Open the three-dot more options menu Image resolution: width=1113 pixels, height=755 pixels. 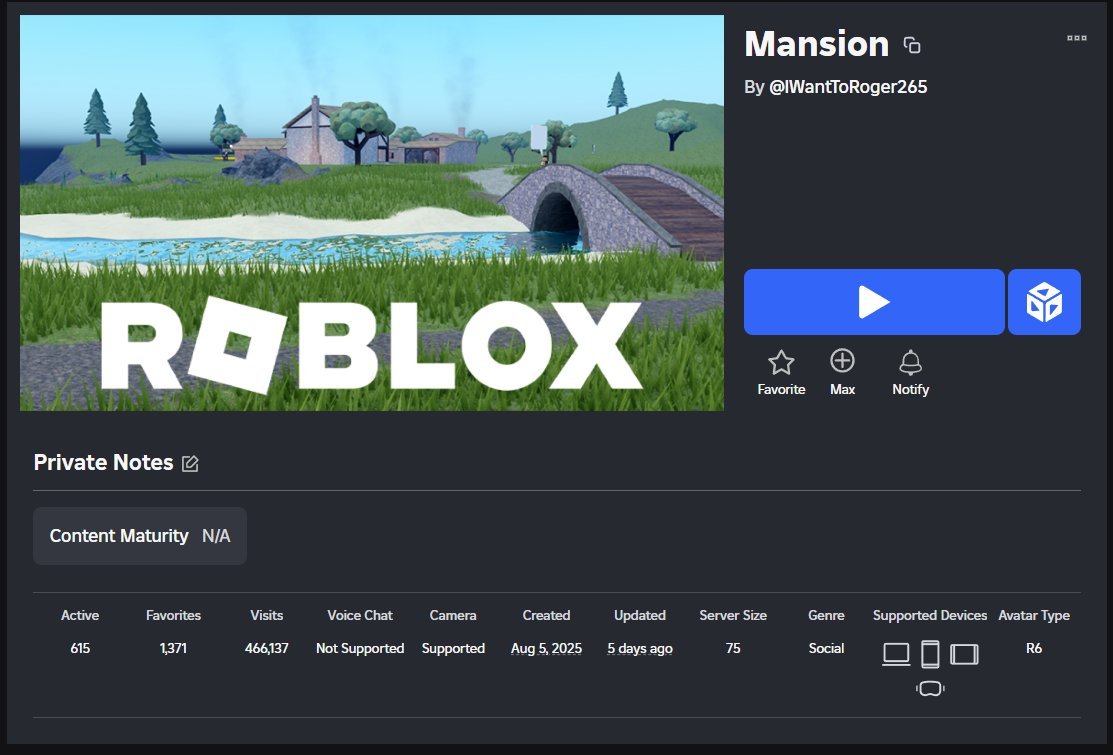pos(1077,38)
